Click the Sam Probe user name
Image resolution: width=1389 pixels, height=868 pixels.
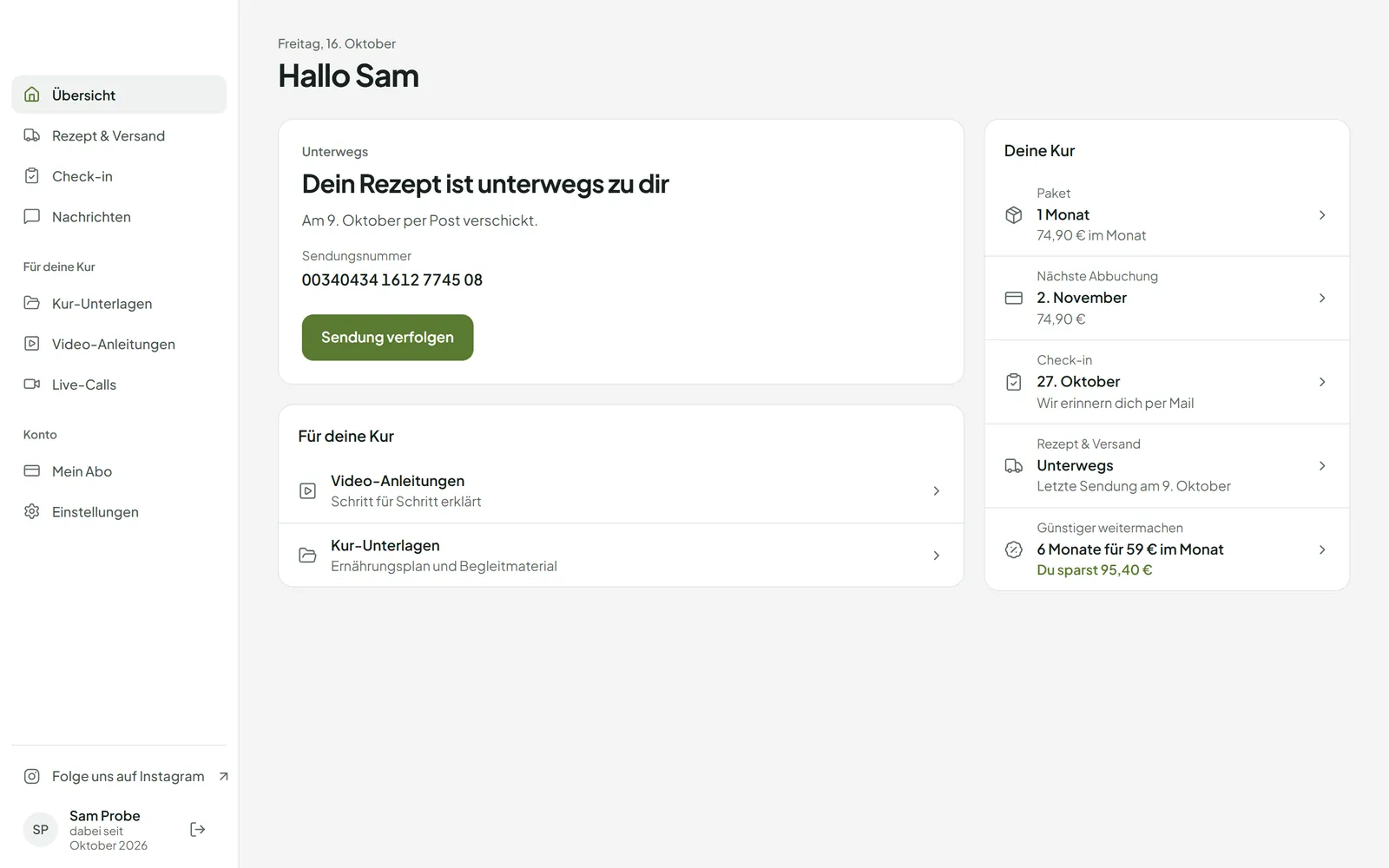click(x=104, y=816)
